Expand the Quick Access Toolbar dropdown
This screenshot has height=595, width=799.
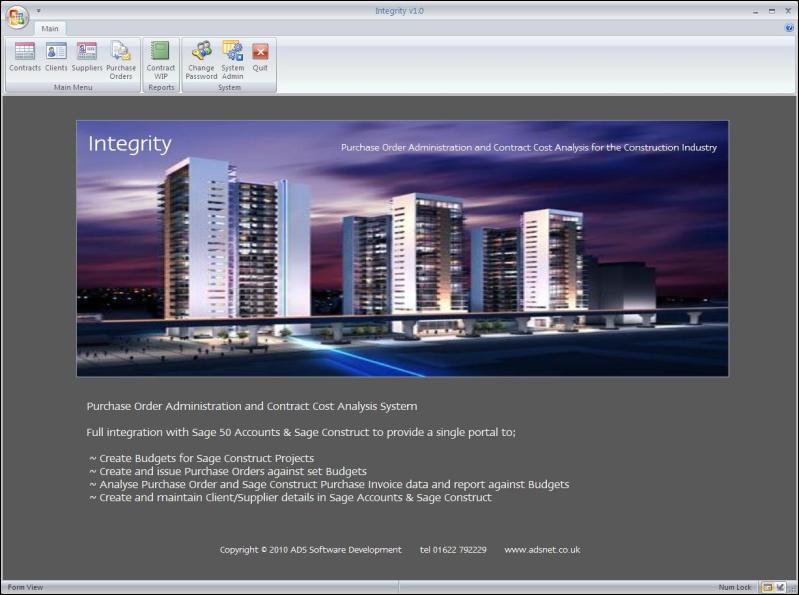(38, 10)
